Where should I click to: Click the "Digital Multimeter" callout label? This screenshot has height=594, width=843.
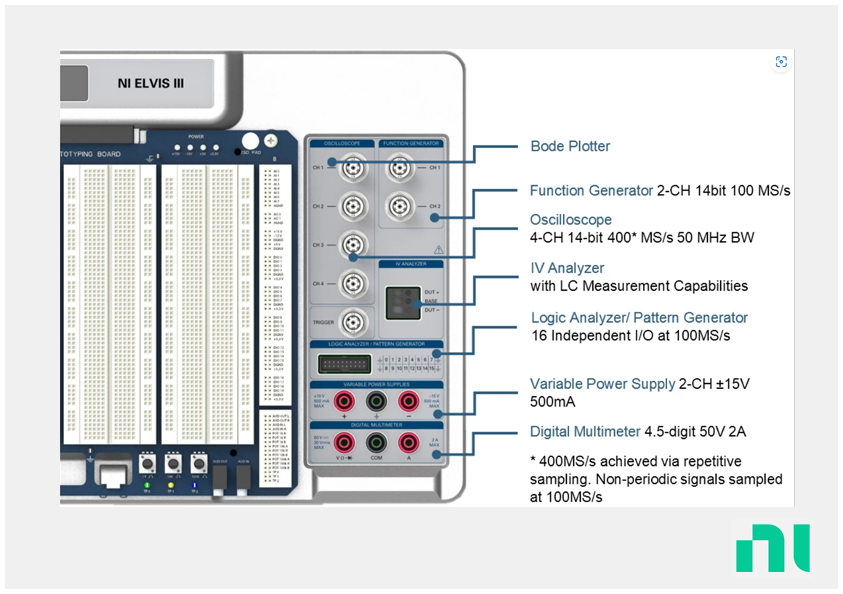[x=585, y=432]
